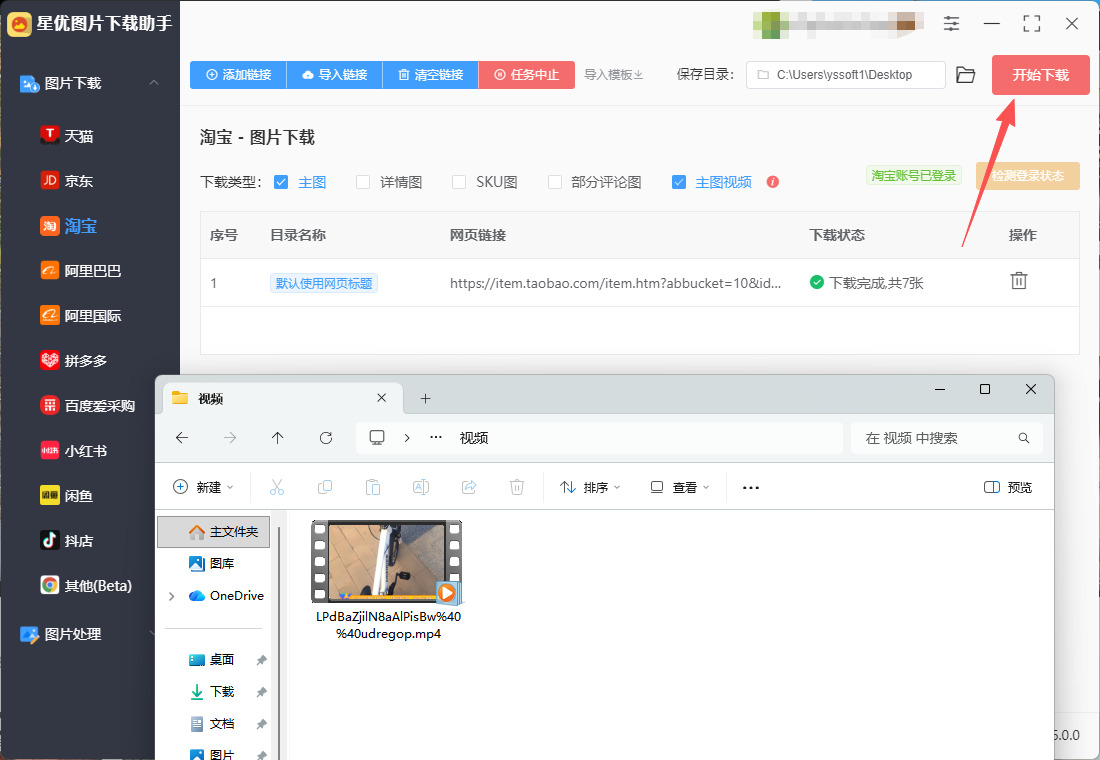Select 小红书 platform in sidebar
The height and width of the screenshot is (760, 1100).
pos(86,450)
